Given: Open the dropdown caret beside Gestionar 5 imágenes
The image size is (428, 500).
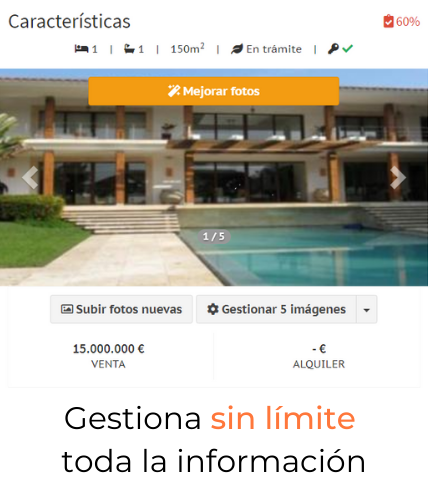Looking at the screenshot, I should [367, 309].
